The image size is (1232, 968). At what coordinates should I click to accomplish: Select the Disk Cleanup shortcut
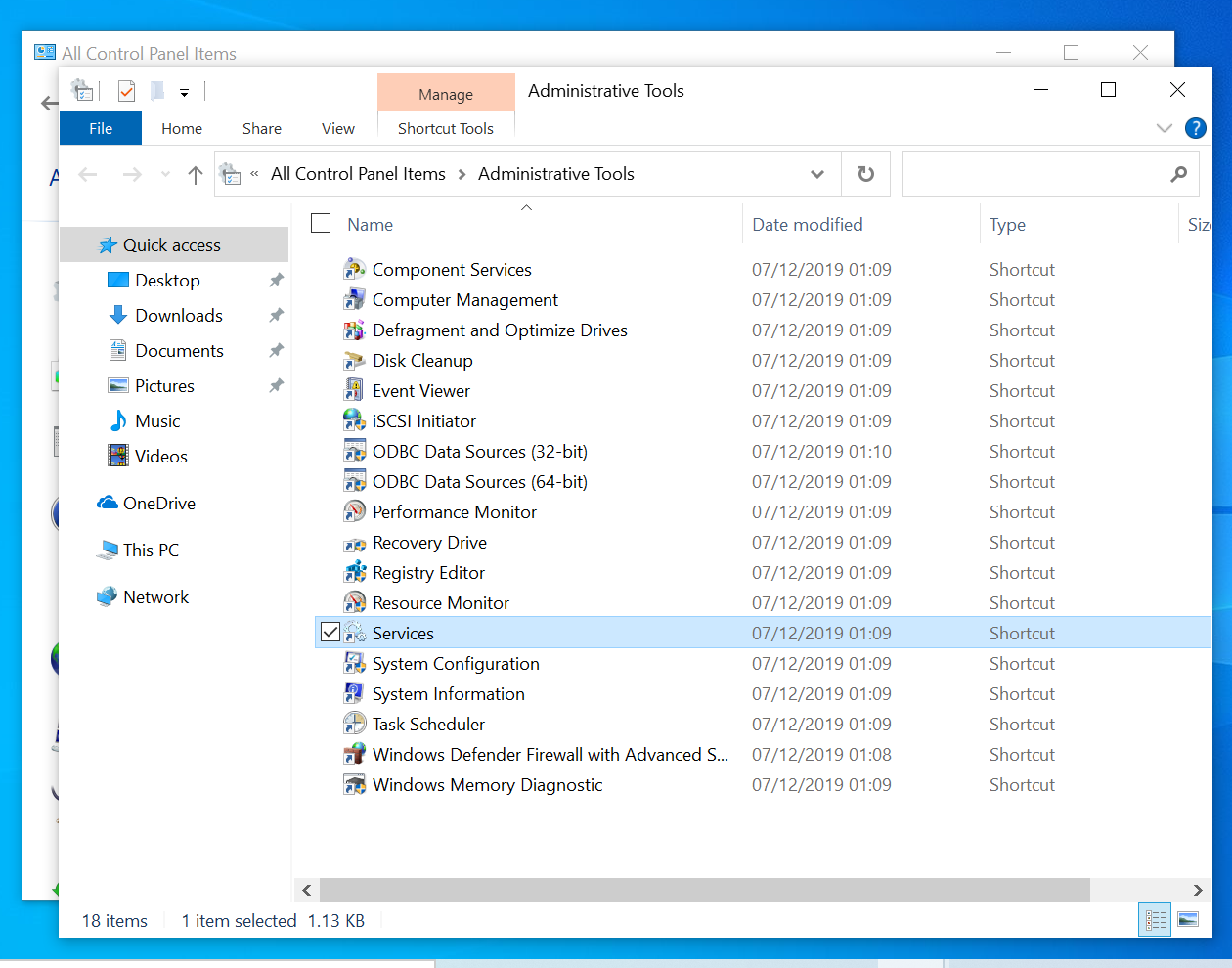coord(421,360)
